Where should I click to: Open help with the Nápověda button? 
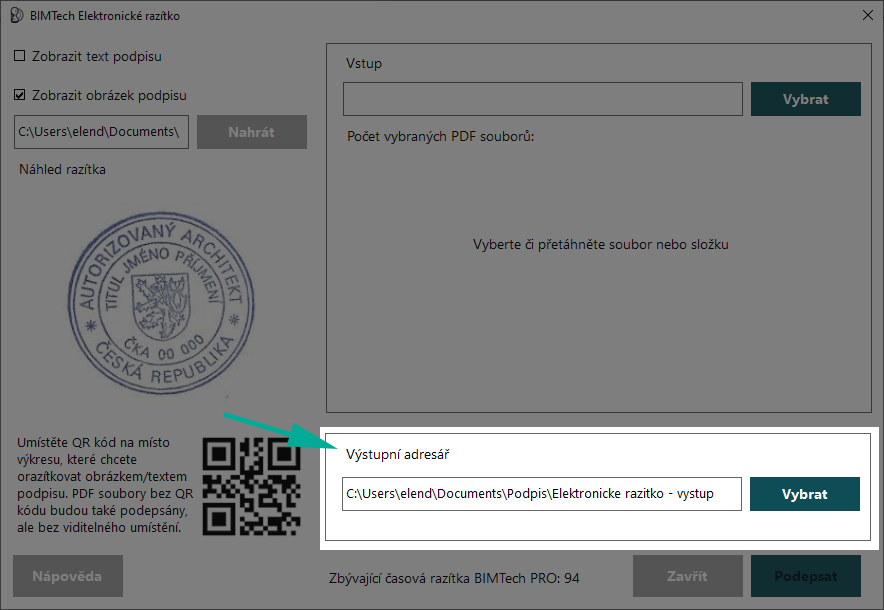click(68, 577)
